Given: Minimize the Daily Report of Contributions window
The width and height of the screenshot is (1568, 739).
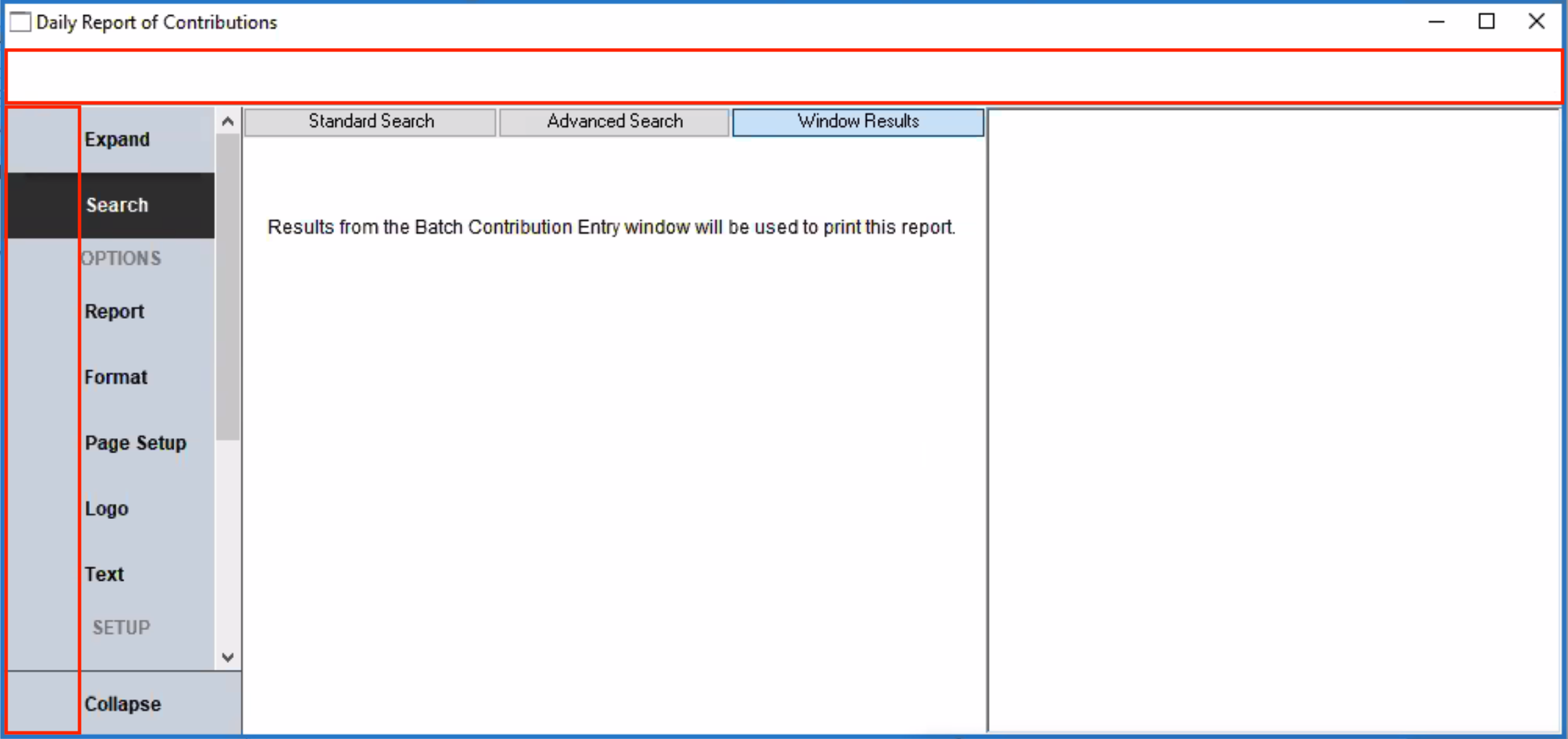Looking at the screenshot, I should (1436, 22).
